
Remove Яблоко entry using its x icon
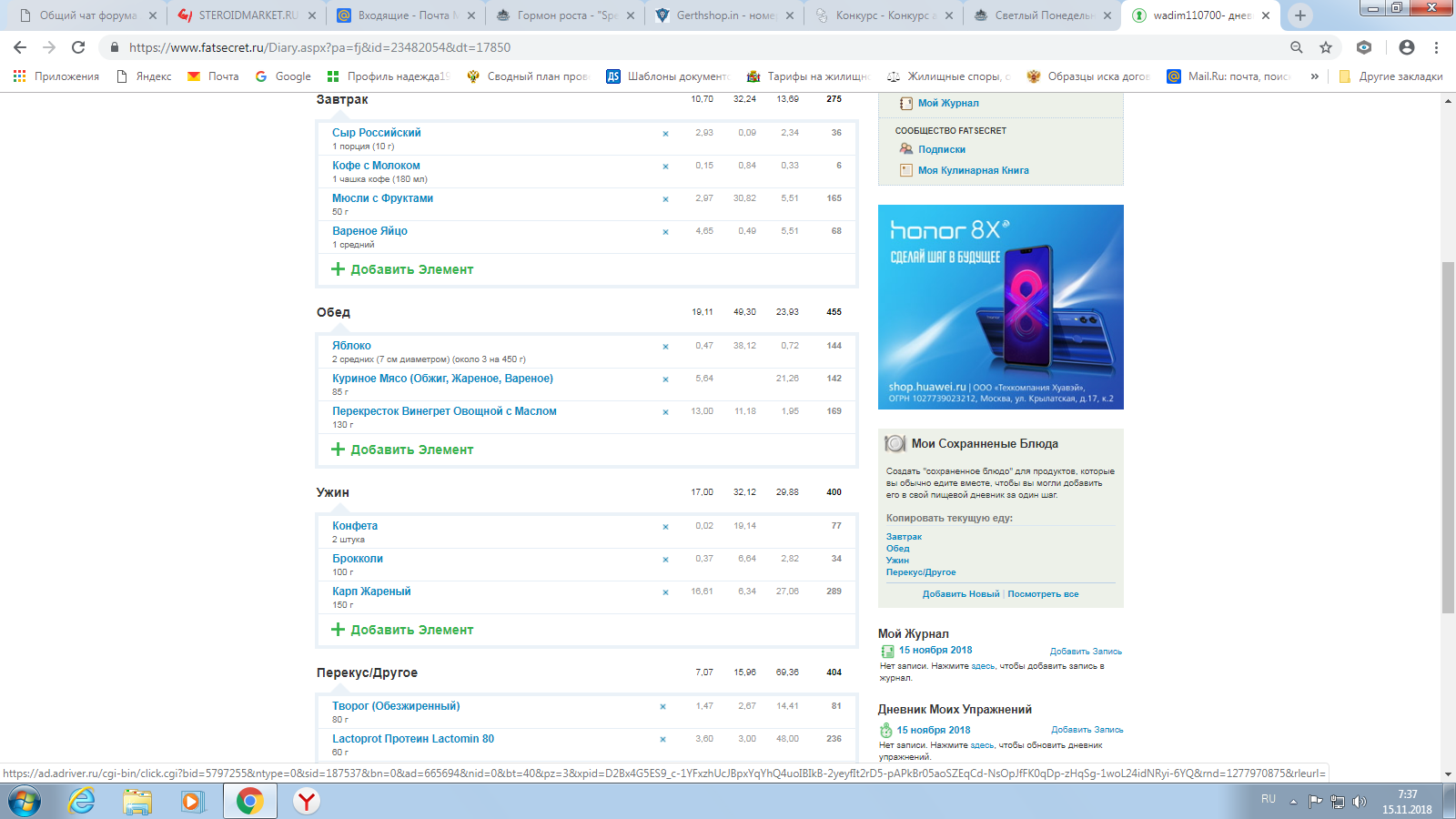point(665,347)
